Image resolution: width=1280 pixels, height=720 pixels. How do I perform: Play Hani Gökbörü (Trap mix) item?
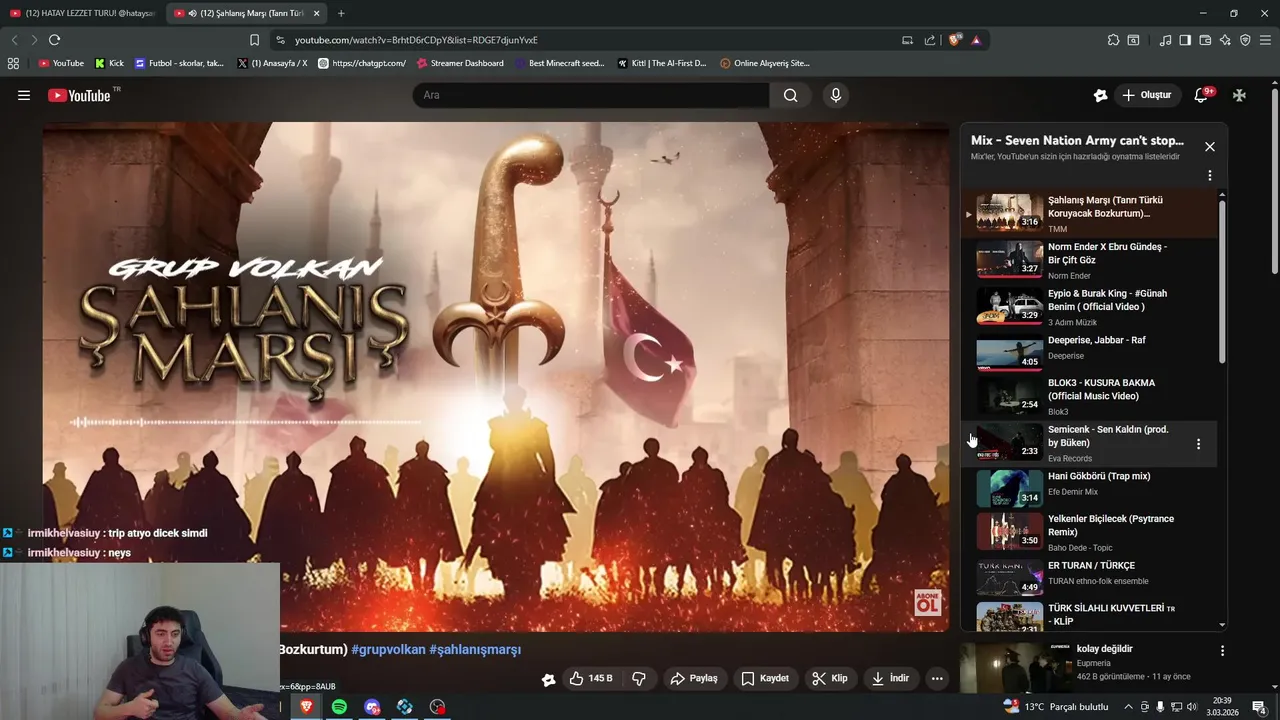coord(1089,487)
